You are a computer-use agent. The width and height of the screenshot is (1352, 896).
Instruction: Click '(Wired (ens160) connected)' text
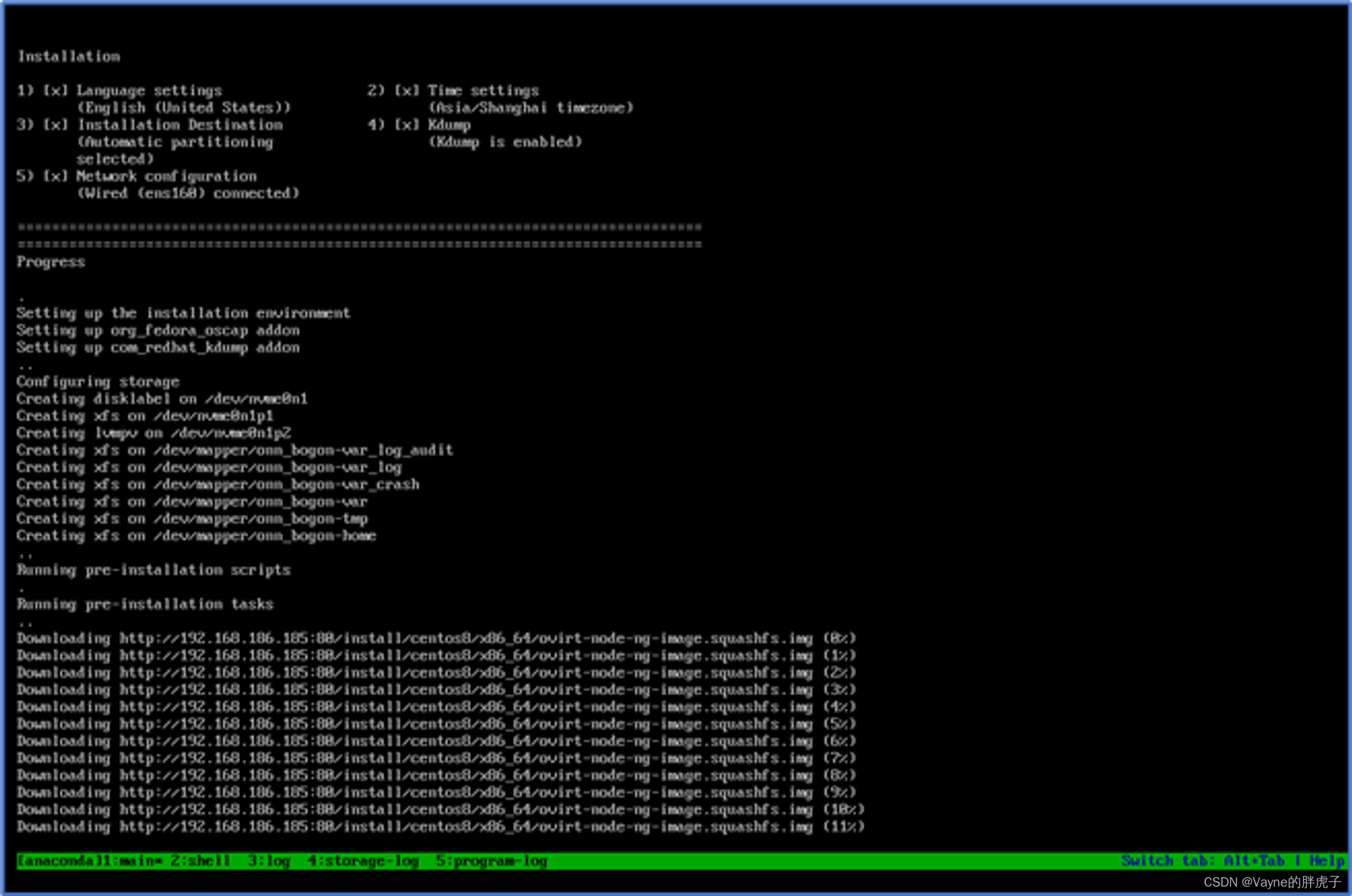coord(188,193)
